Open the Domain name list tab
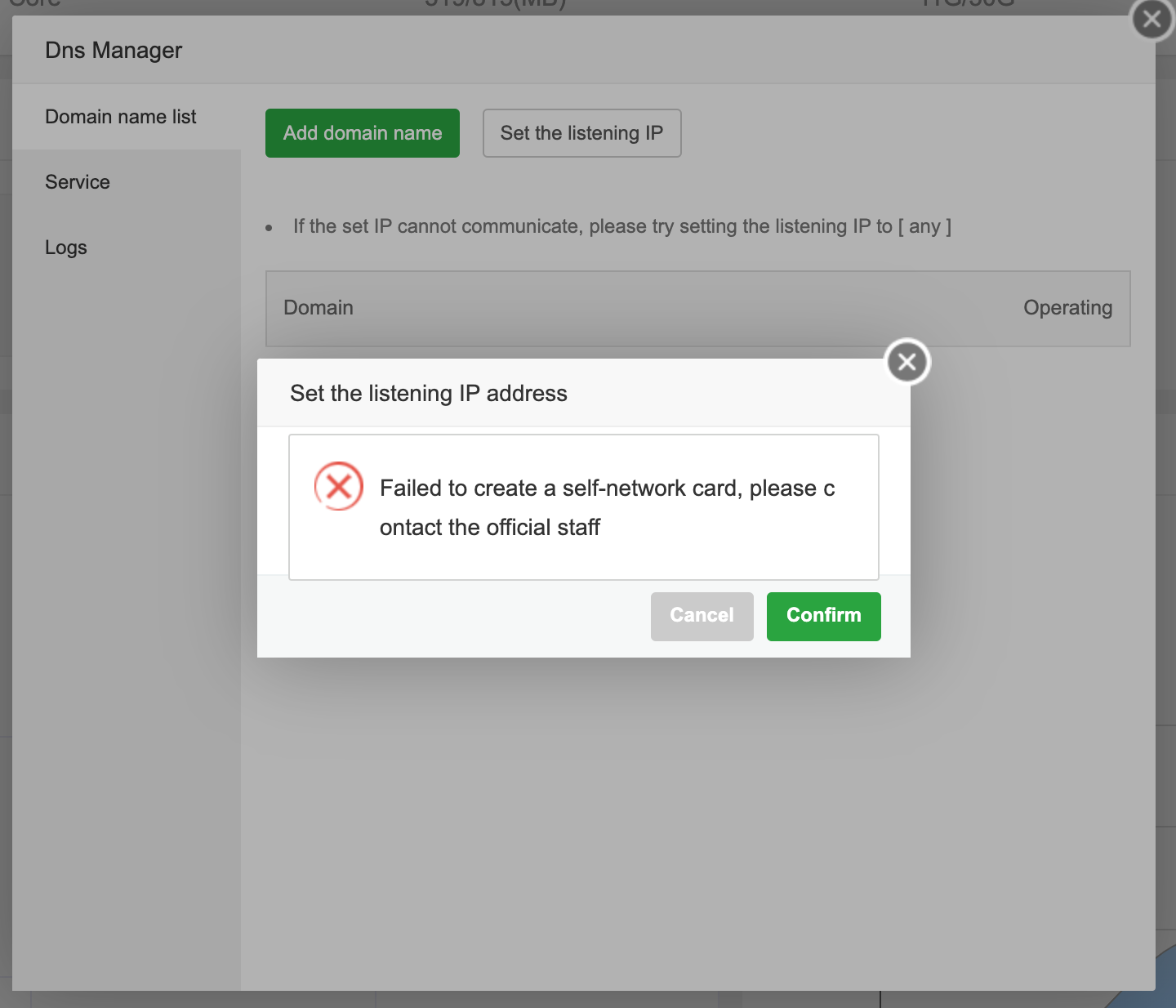 [x=121, y=117]
